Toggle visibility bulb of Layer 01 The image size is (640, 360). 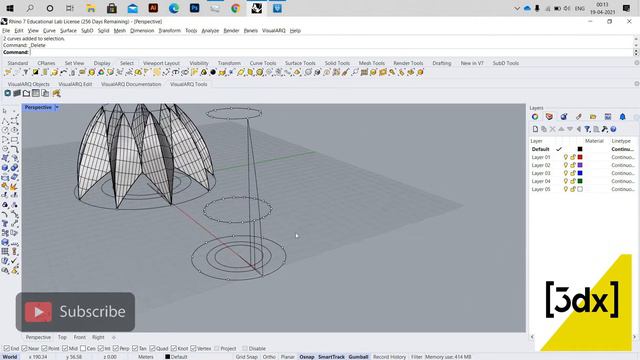point(566,157)
